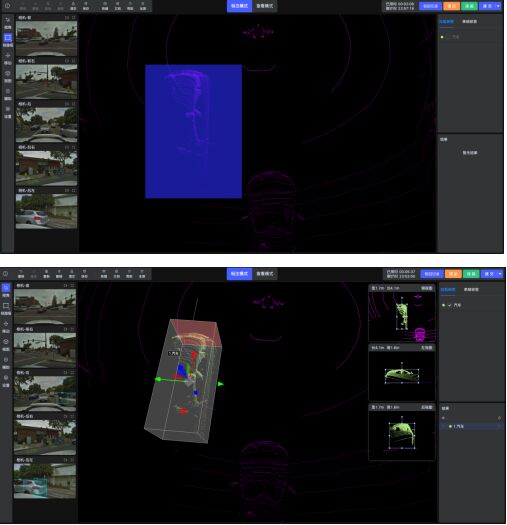This screenshot has width=507, height=525.
Task: Click left green gizmo arrow on 3D box
Action: (157, 379)
